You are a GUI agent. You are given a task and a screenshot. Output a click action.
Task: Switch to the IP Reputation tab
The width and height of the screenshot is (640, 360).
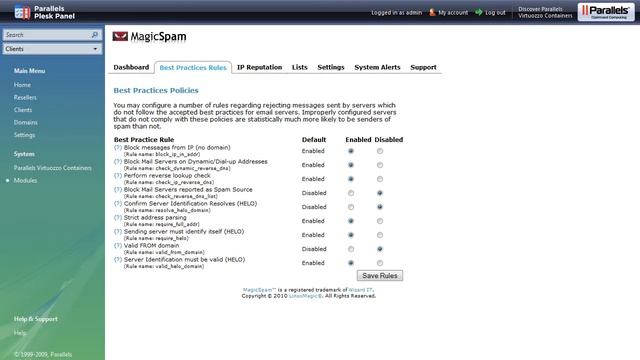260,67
